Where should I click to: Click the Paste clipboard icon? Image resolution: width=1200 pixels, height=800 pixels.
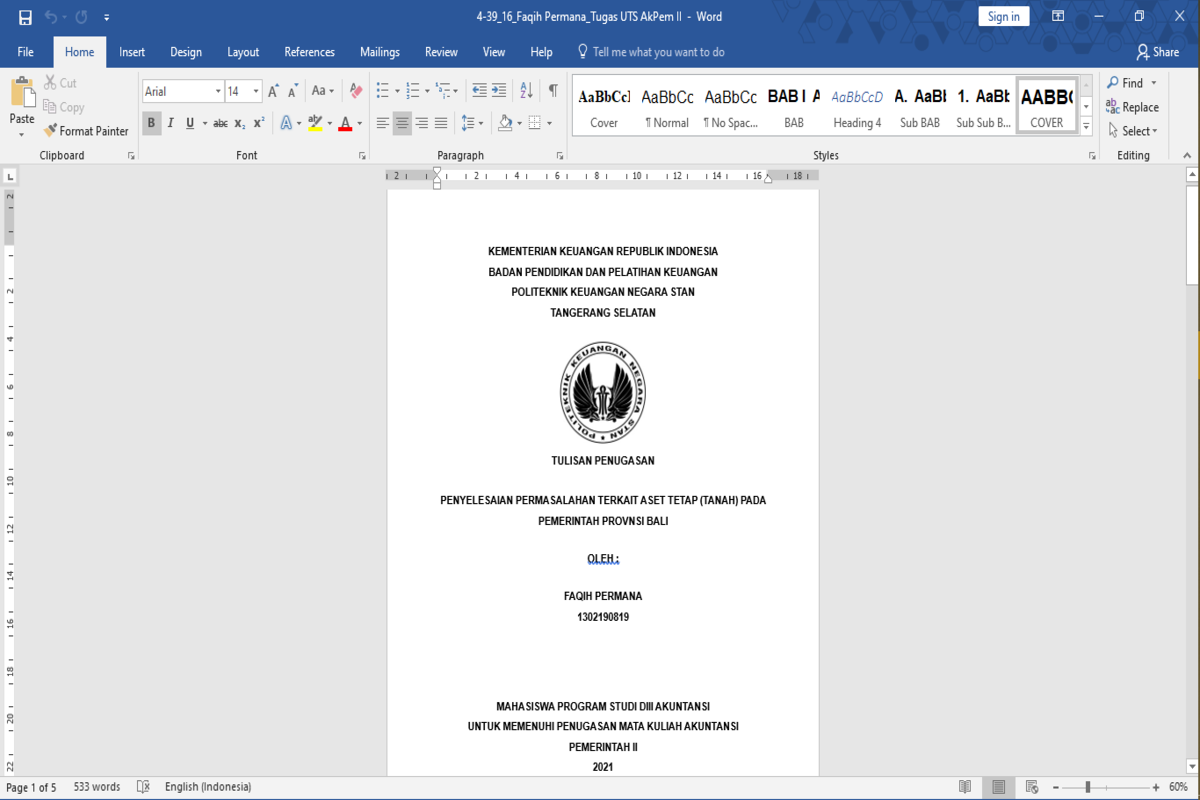[x=22, y=93]
